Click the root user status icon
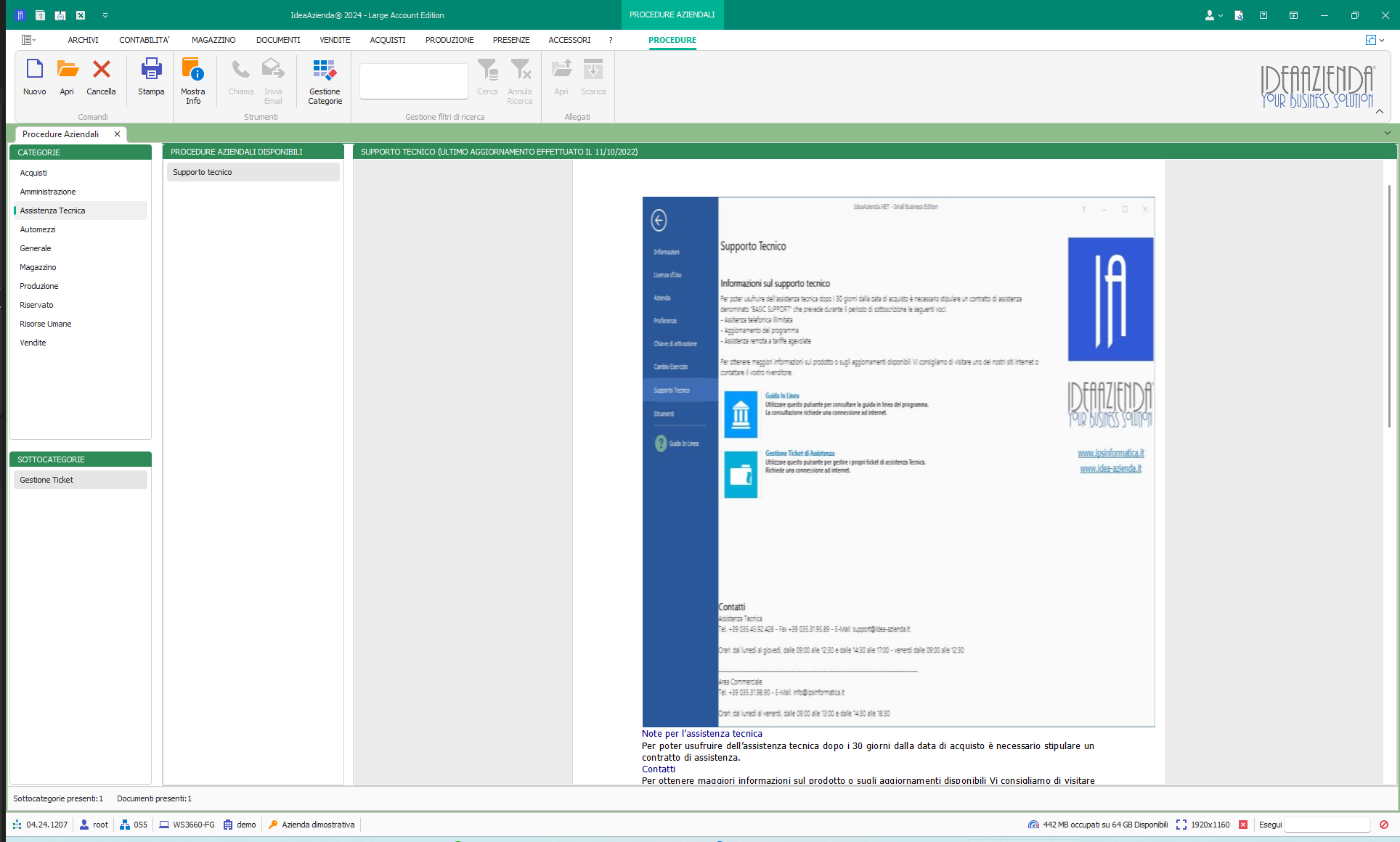Viewport: 1400px width, 842px height. coord(84,825)
